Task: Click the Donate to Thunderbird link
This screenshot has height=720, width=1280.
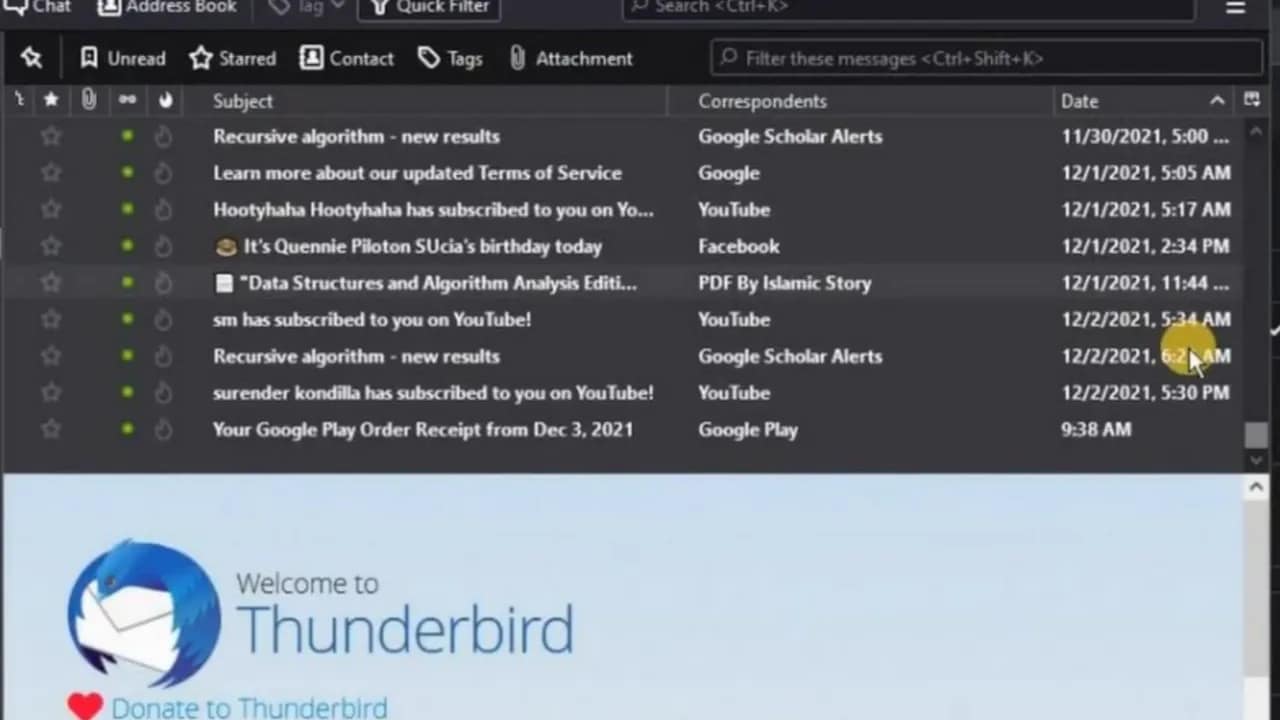Action: click(249, 707)
